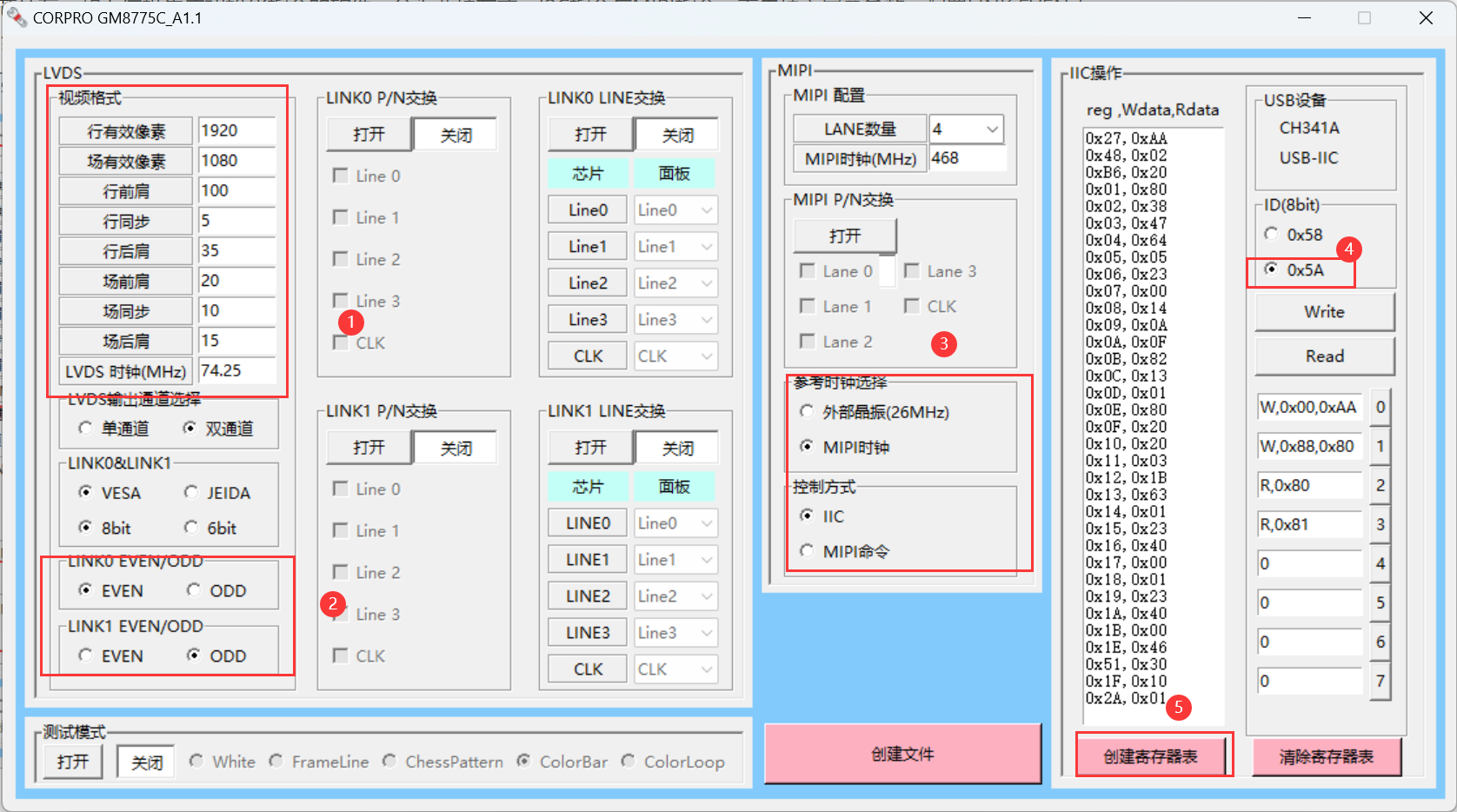
Task: Click the Read button in IIC操作
Action: (x=1323, y=356)
